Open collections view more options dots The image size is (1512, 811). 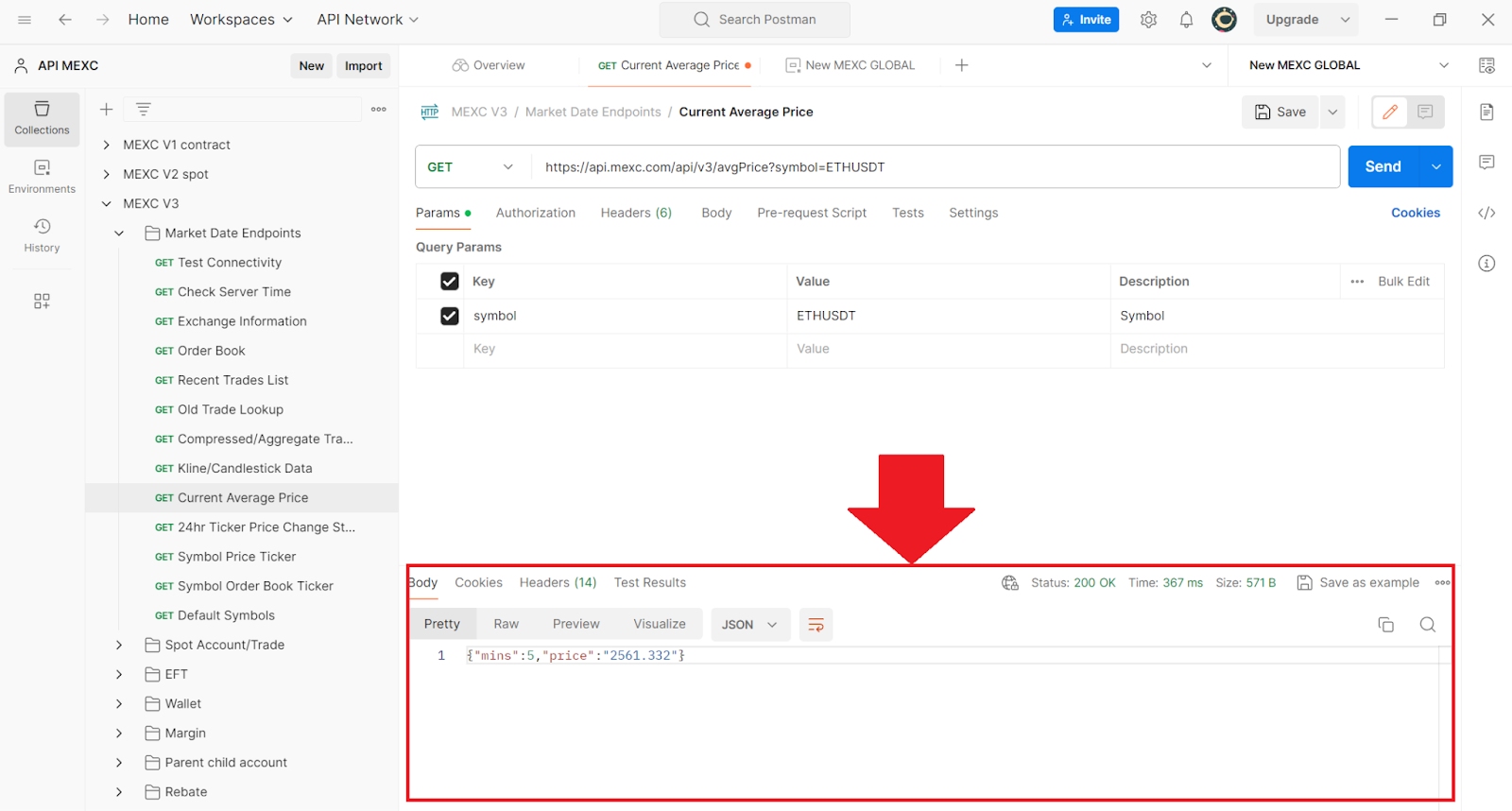[379, 110]
